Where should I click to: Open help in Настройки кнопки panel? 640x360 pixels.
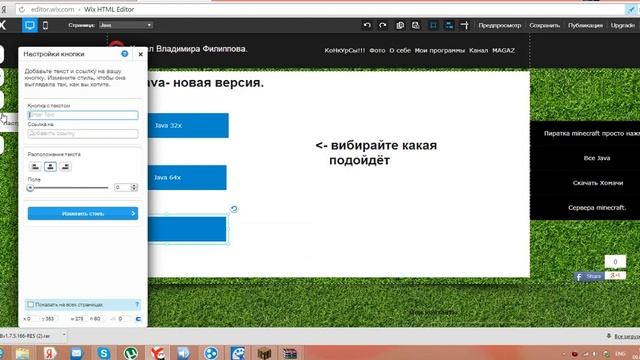(124, 54)
